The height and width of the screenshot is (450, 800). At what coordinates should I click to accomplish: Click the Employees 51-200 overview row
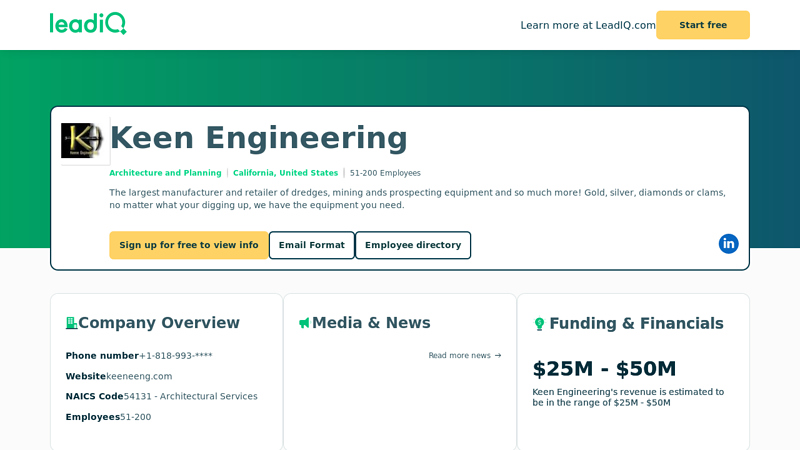coord(108,417)
